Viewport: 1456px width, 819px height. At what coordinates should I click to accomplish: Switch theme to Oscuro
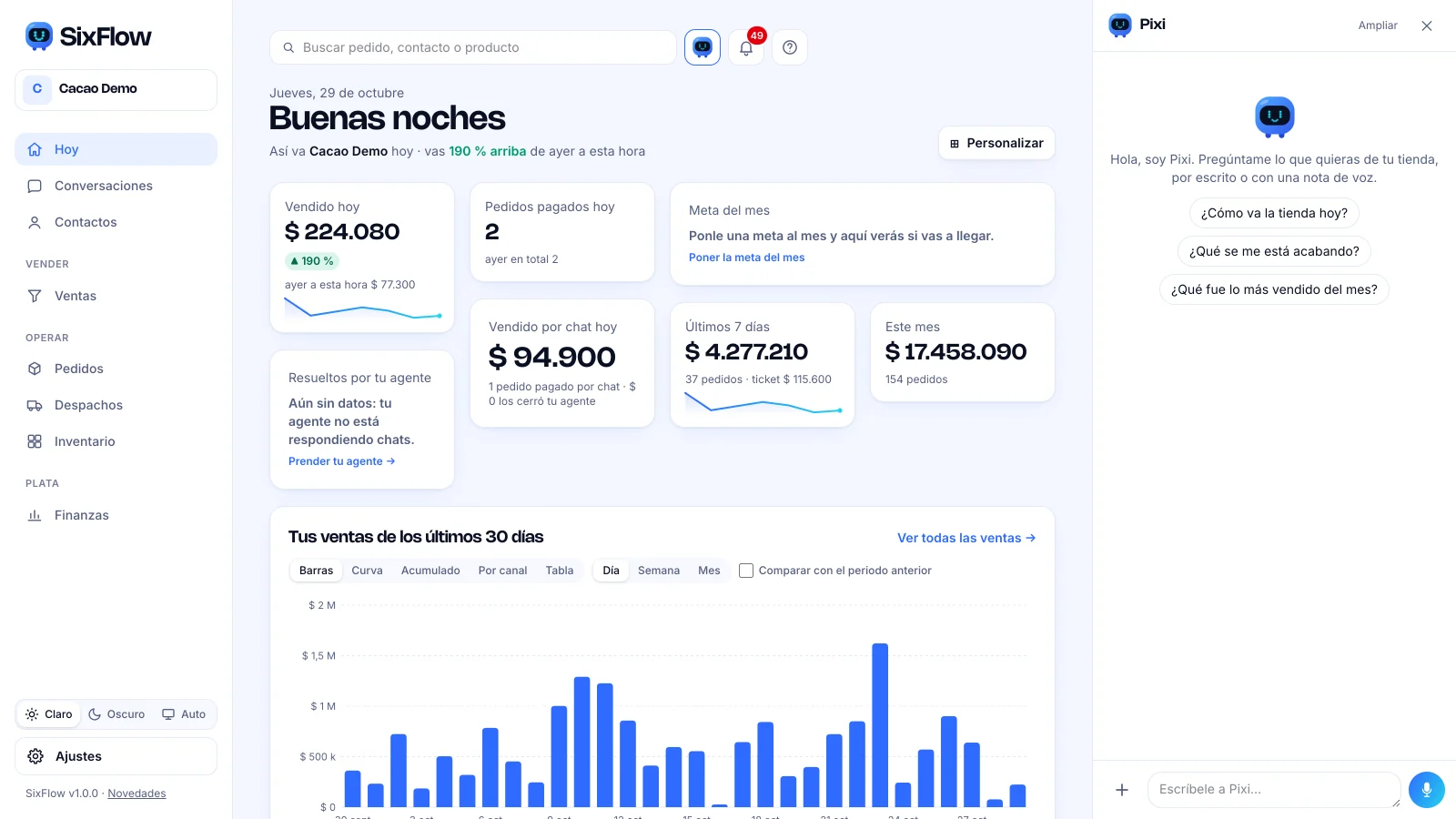click(116, 714)
